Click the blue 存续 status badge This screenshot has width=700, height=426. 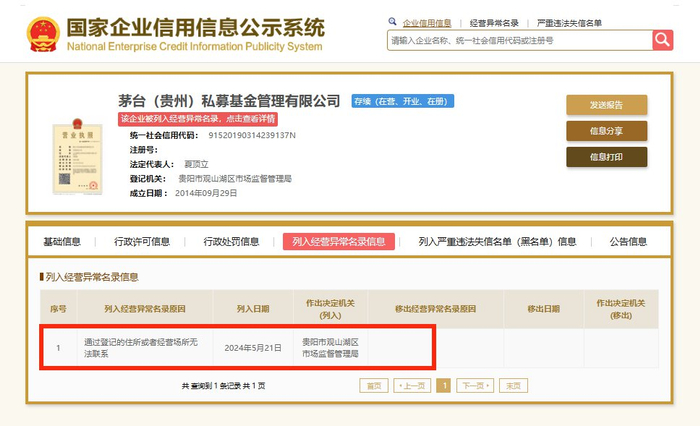tap(403, 101)
